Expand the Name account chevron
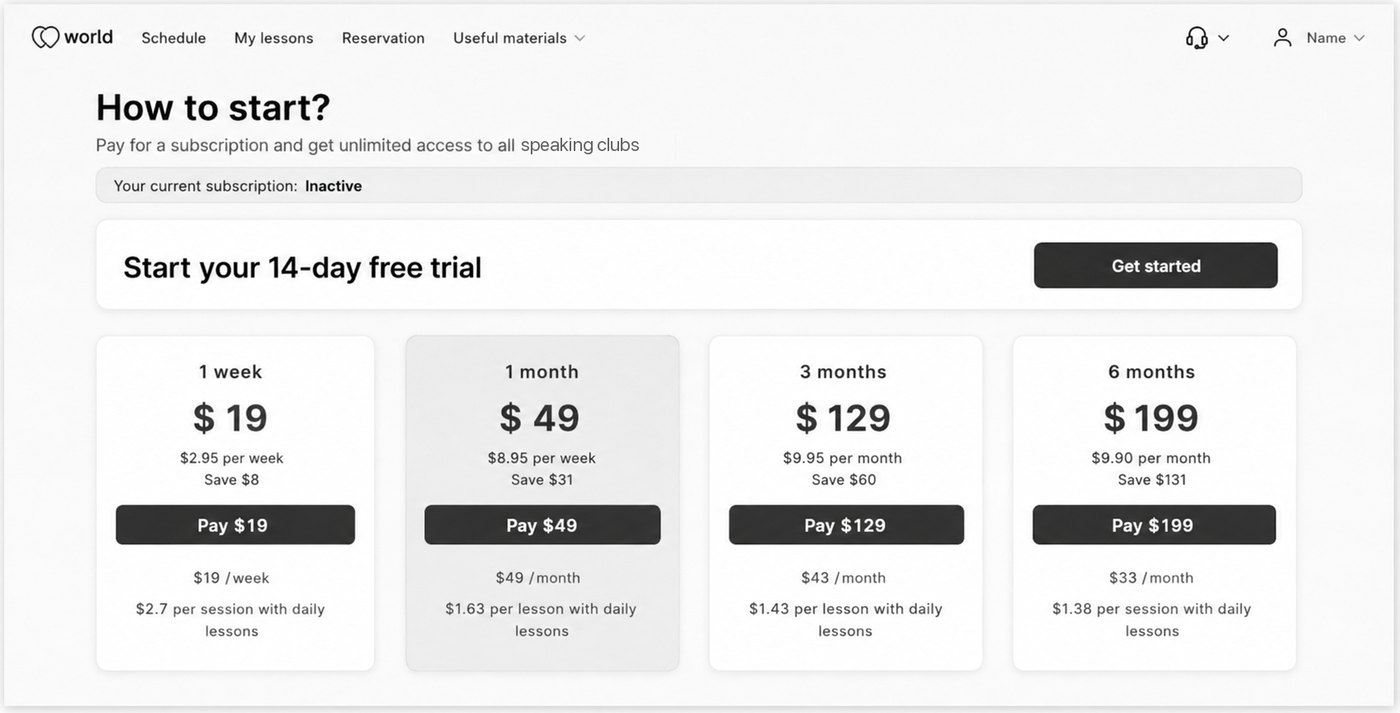This screenshot has height=713, width=1400. pyautogui.click(x=1359, y=38)
